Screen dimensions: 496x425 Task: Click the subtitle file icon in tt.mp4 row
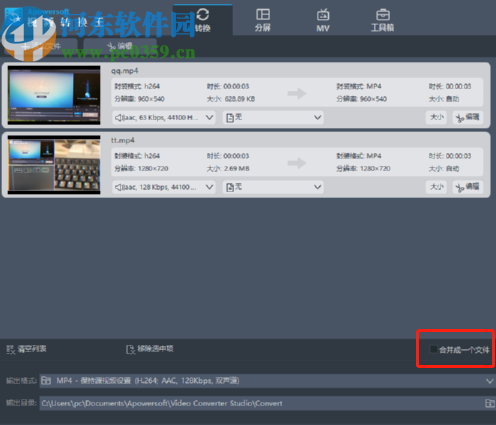coord(230,187)
